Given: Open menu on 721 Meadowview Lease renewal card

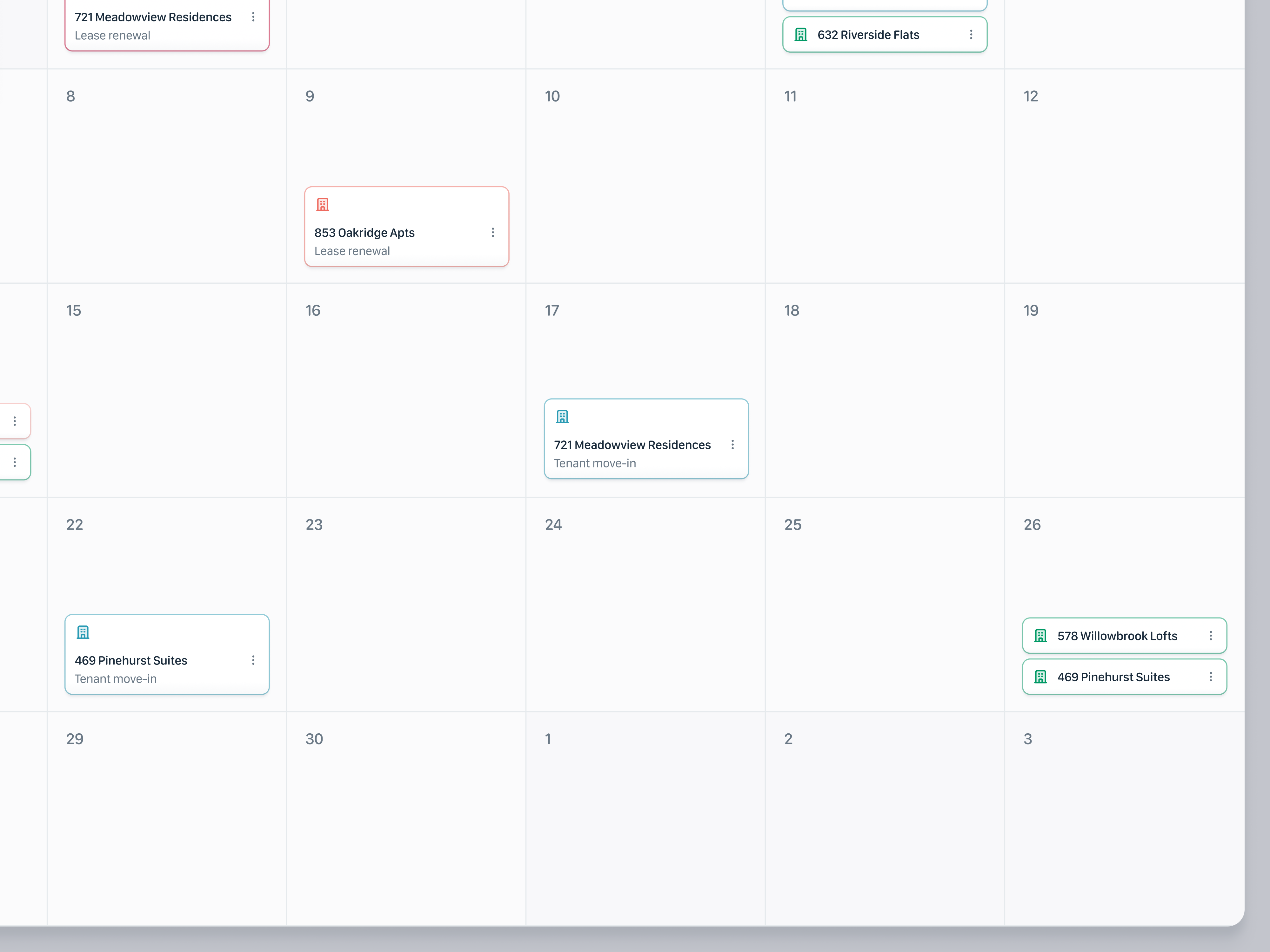Looking at the screenshot, I should pyautogui.click(x=253, y=17).
